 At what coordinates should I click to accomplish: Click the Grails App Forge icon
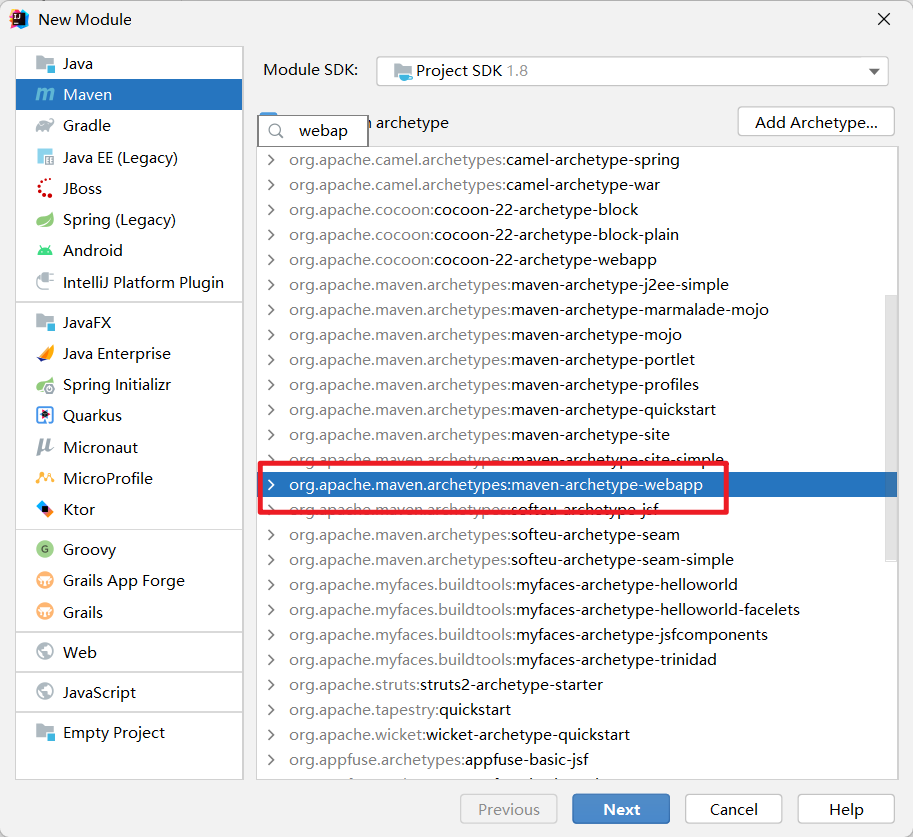[x=45, y=580]
